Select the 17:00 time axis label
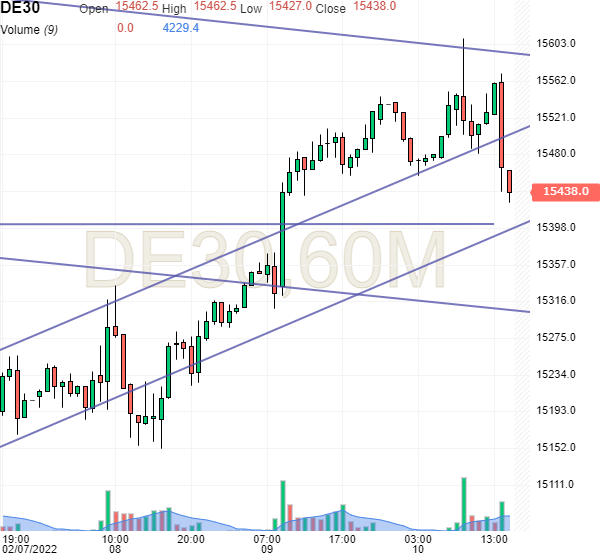Image resolution: width=600 pixels, height=558 pixels. pos(343,538)
